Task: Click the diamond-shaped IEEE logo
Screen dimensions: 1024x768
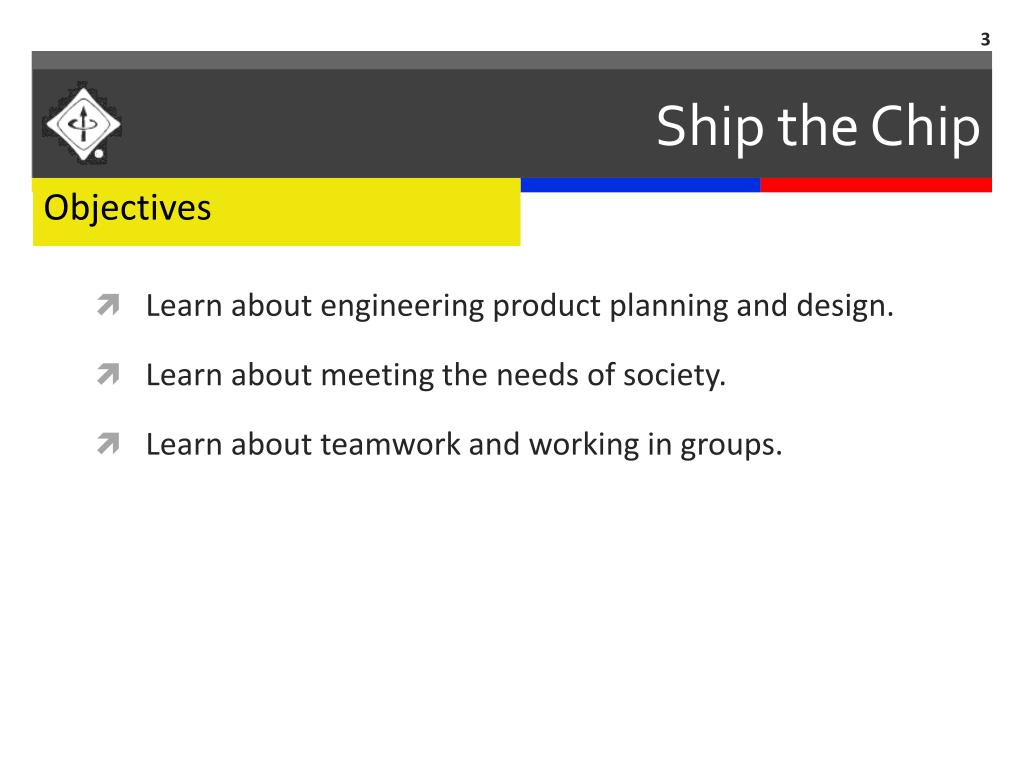Action: 82,123
